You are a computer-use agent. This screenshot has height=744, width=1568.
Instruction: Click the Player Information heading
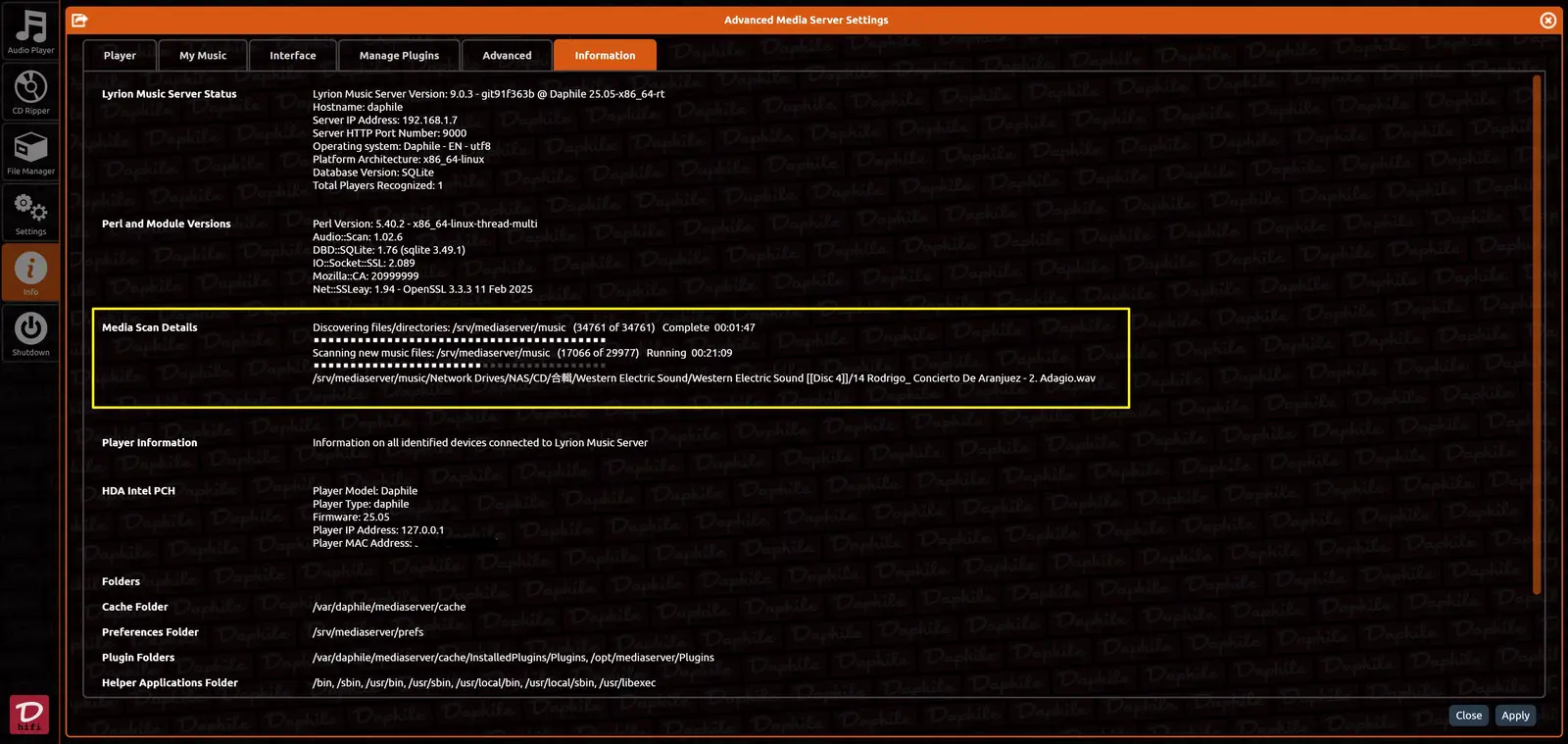[x=150, y=443]
